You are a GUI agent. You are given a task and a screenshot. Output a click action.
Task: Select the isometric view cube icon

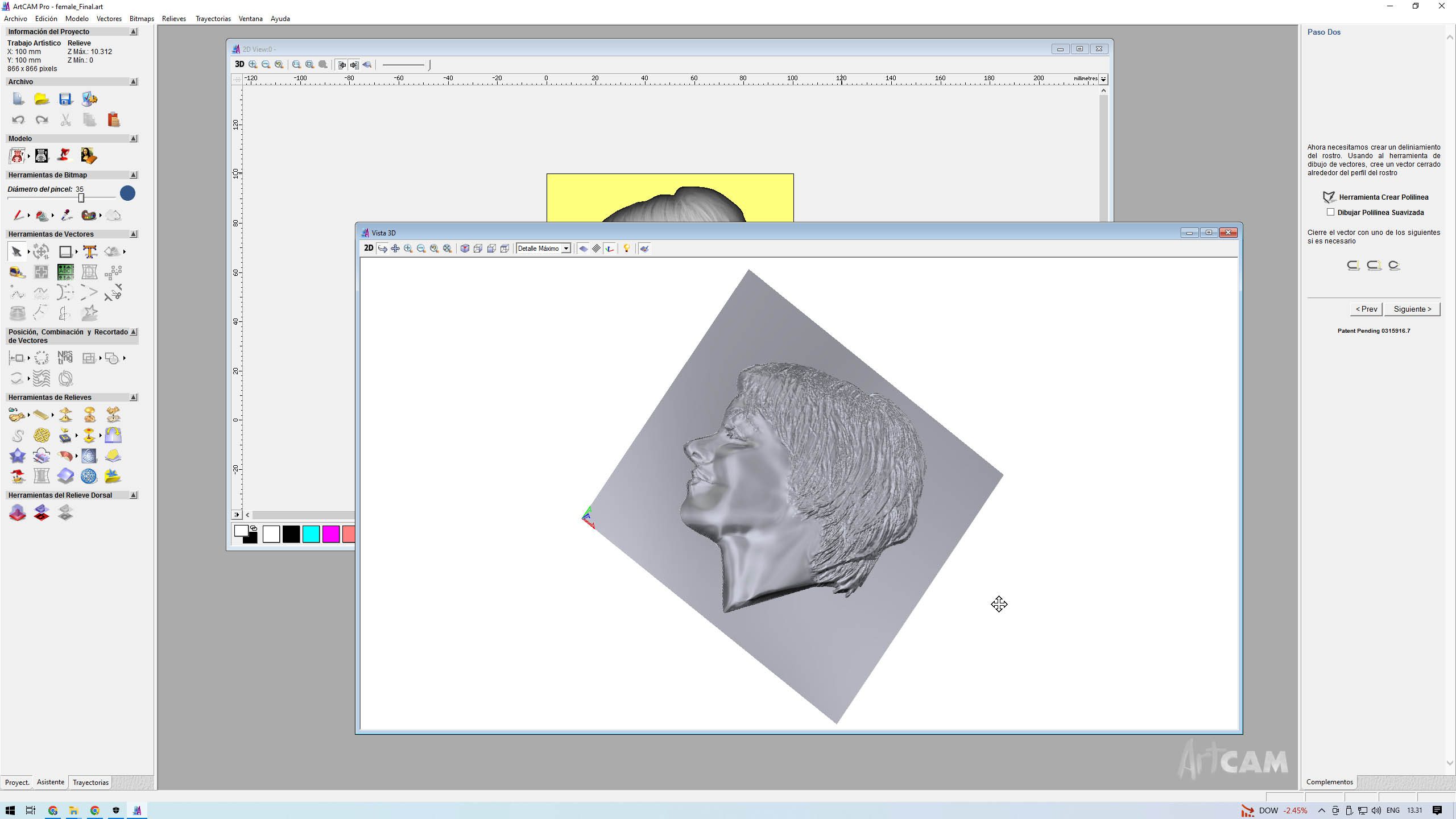pos(465,249)
